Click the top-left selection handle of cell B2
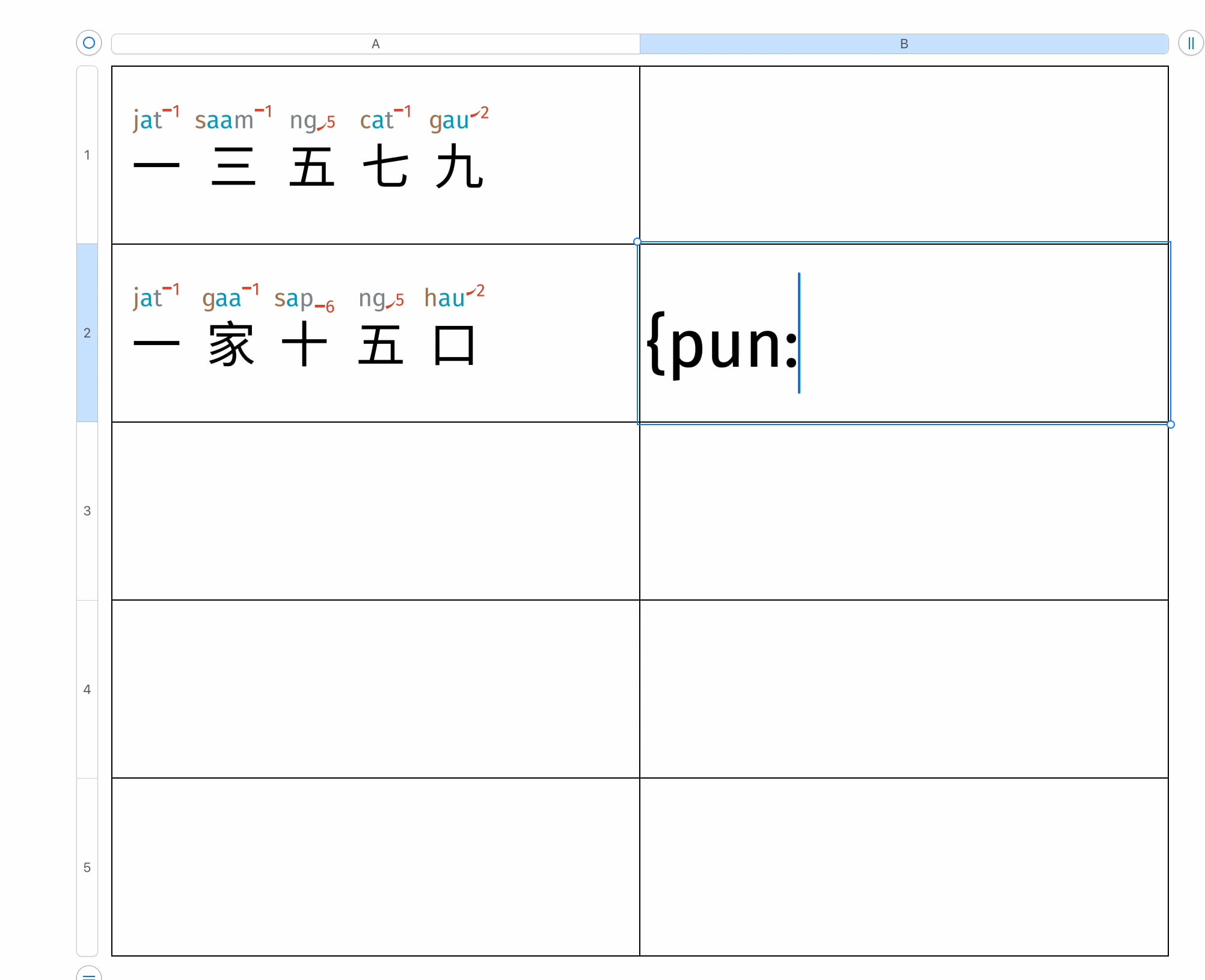The height and width of the screenshot is (980, 1205). coord(637,242)
